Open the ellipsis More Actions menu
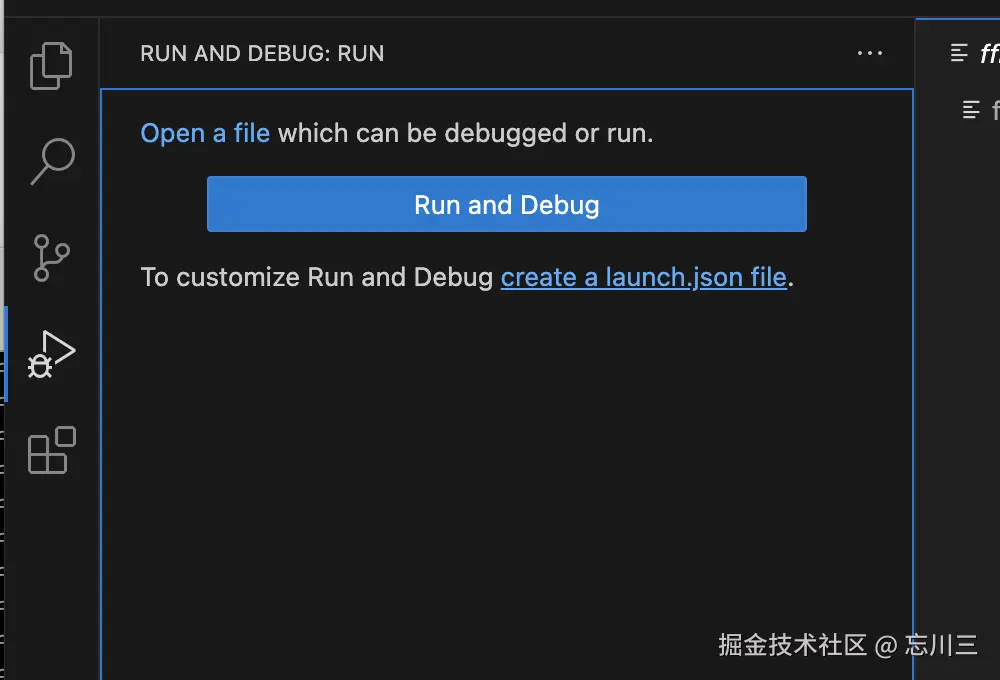Image resolution: width=1000 pixels, height=680 pixels. [870, 53]
